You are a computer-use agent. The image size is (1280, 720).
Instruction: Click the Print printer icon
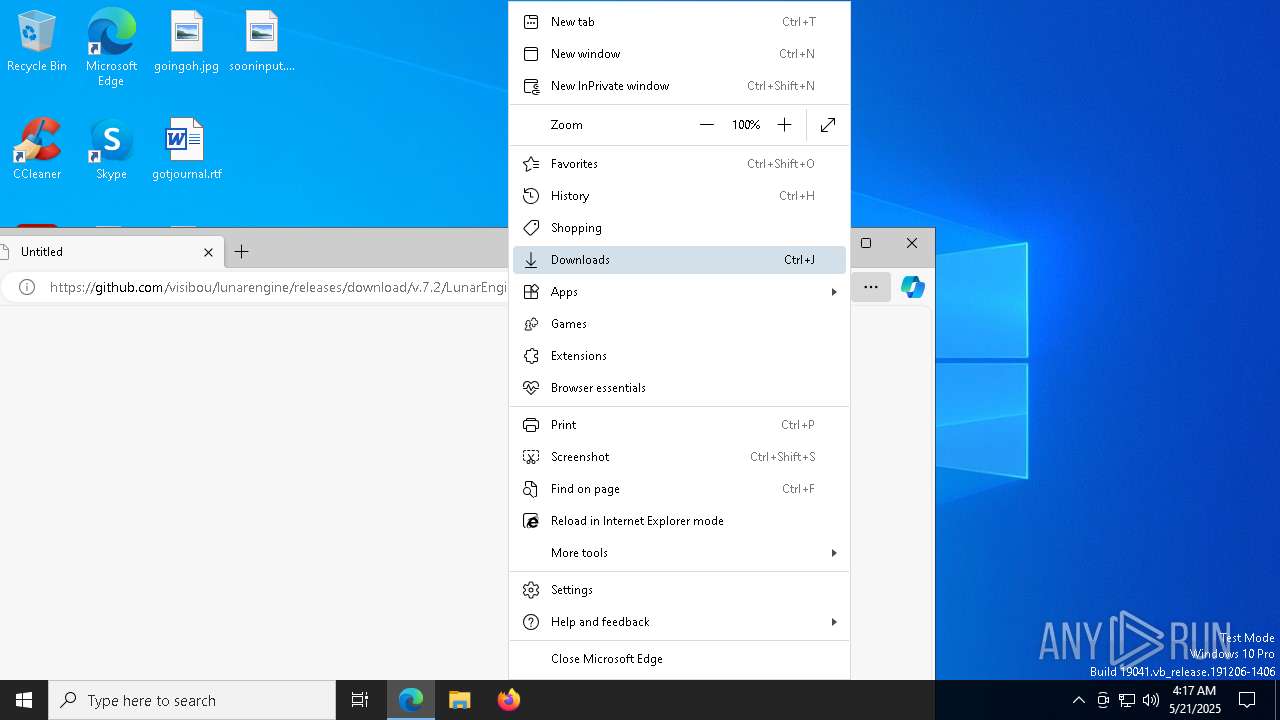[531, 425]
